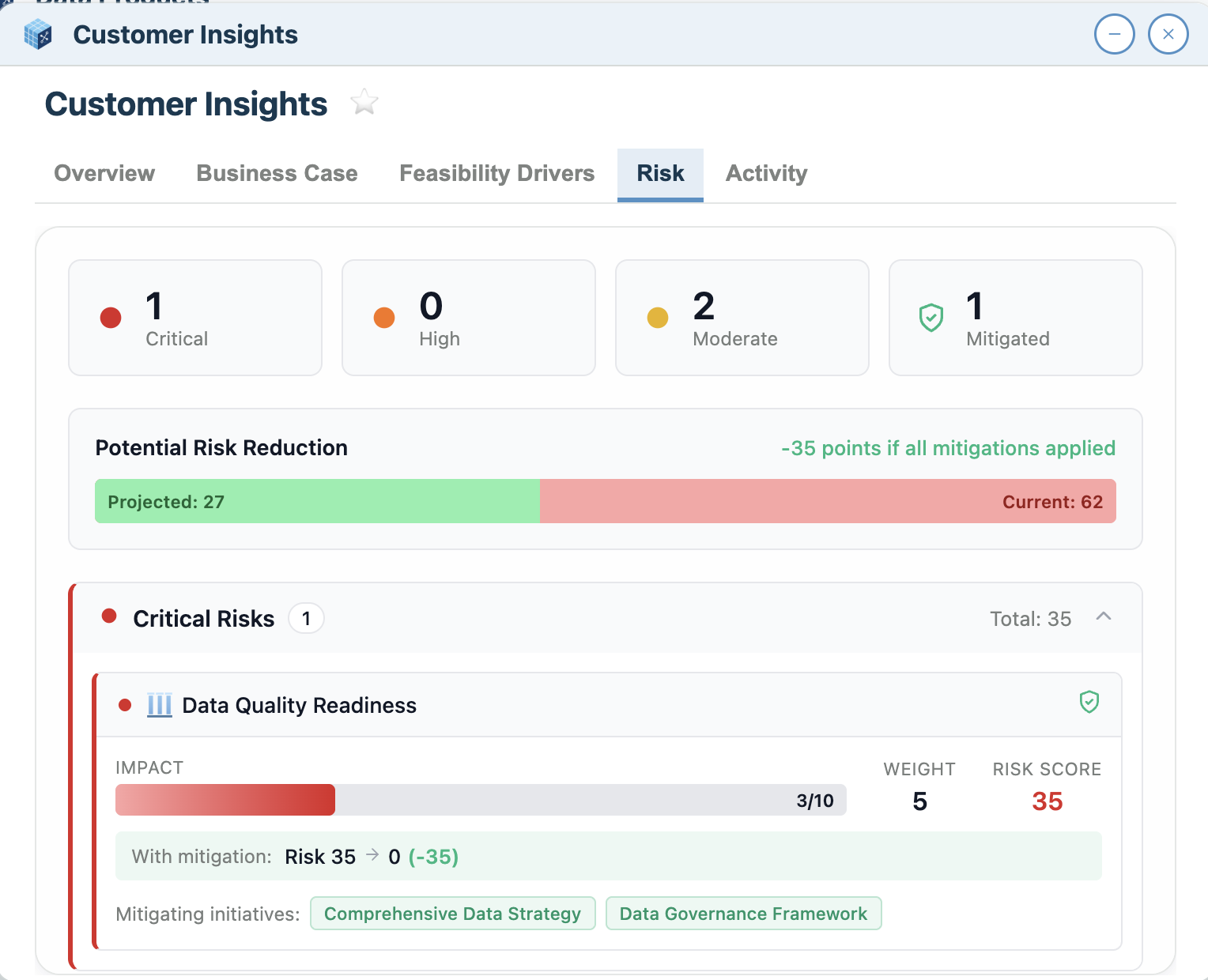
Task: Open the Comprehensive Data Strategy initiative
Action: pos(452,914)
